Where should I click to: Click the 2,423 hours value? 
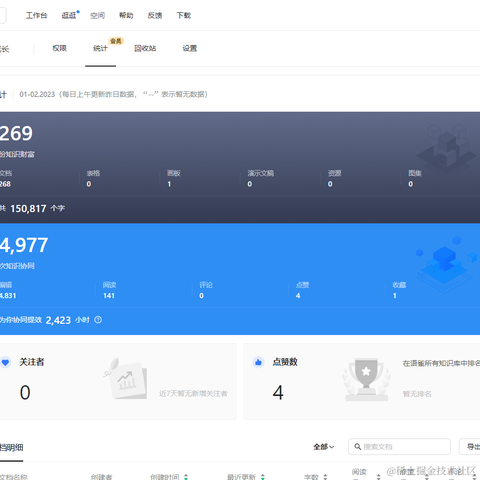[x=58, y=320]
